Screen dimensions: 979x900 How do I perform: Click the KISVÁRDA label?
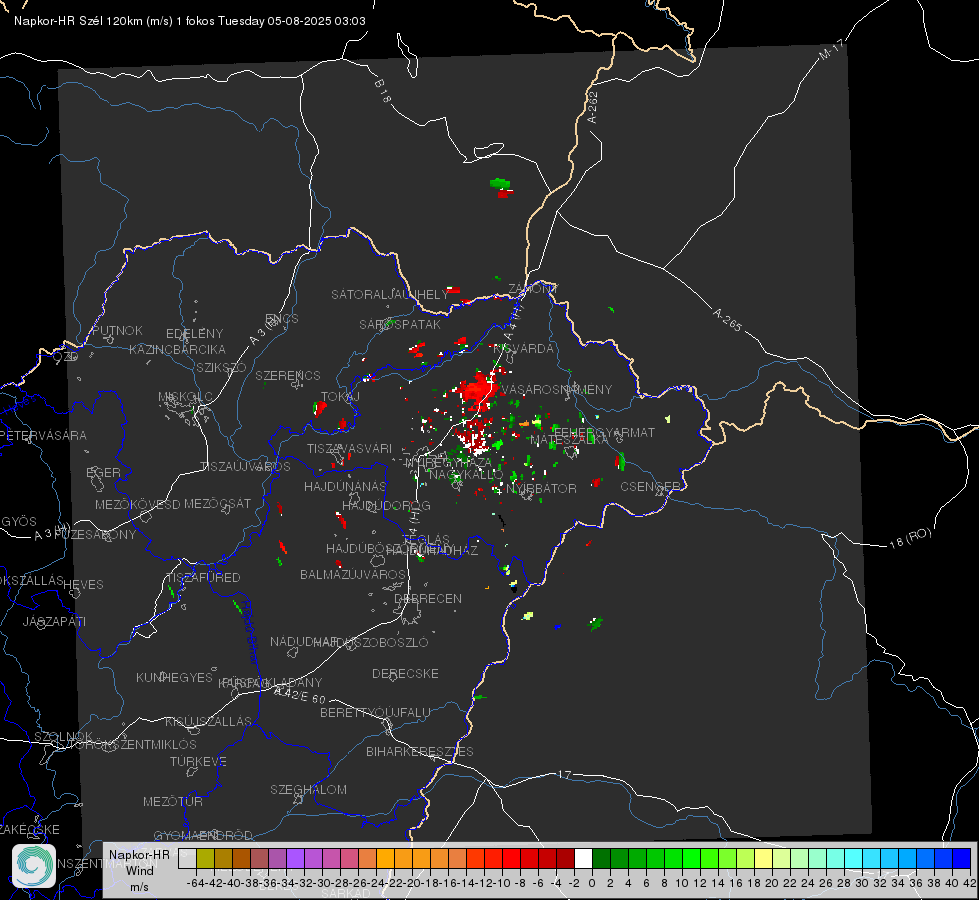(x=523, y=349)
